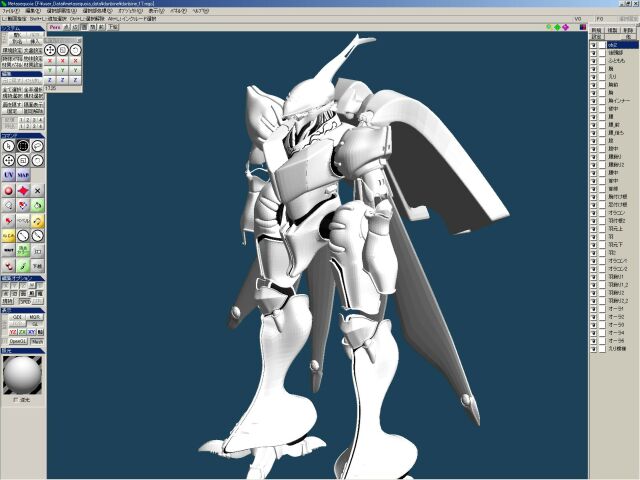Select the red sphere primitive tool
This screenshot has width=640, height=480.
pyautogui.click(x=8, y=190)
